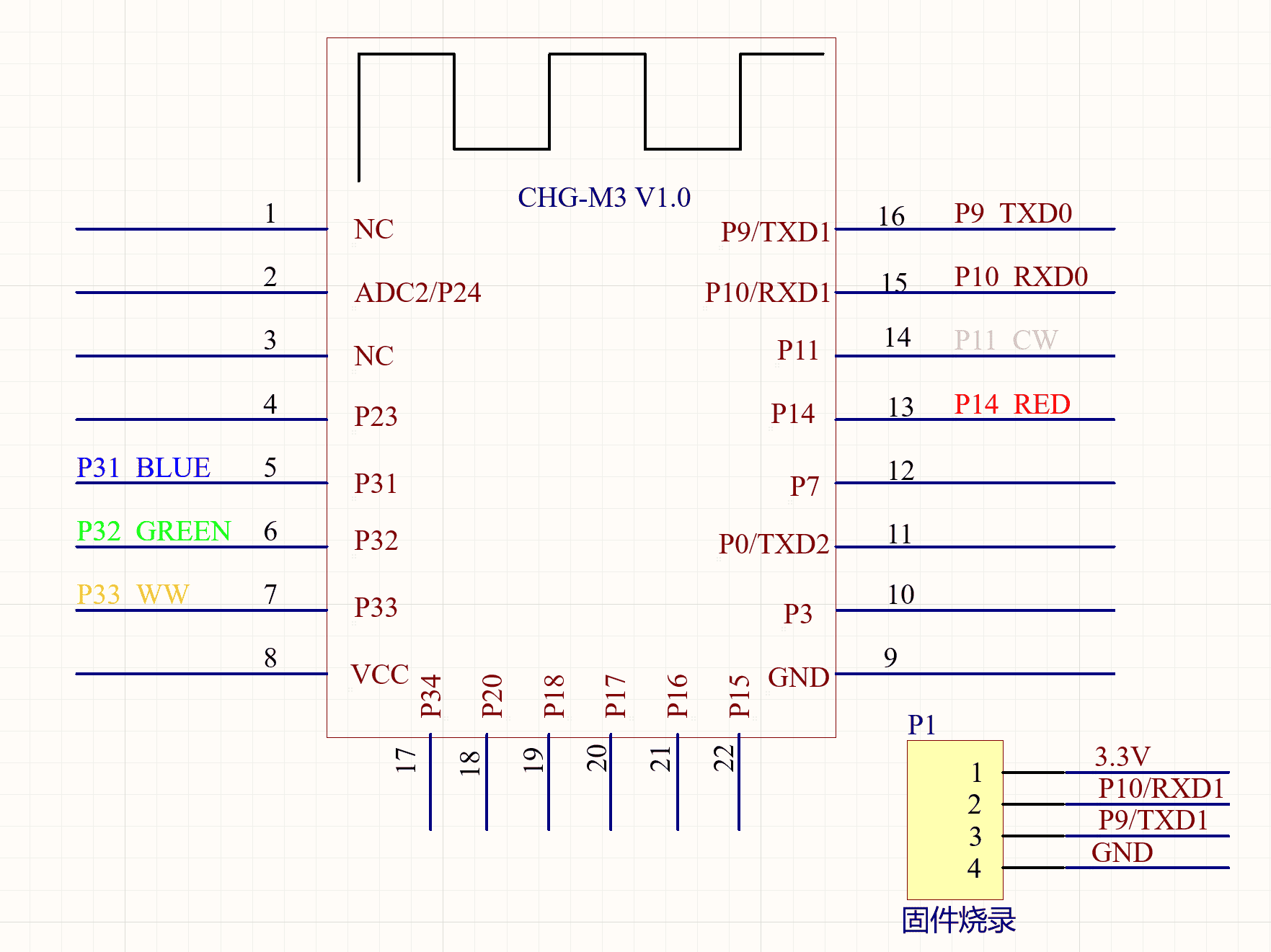Click the GND net label on P1 header
Screen dimensions: 1271x952
click(x=1122, y=853)
